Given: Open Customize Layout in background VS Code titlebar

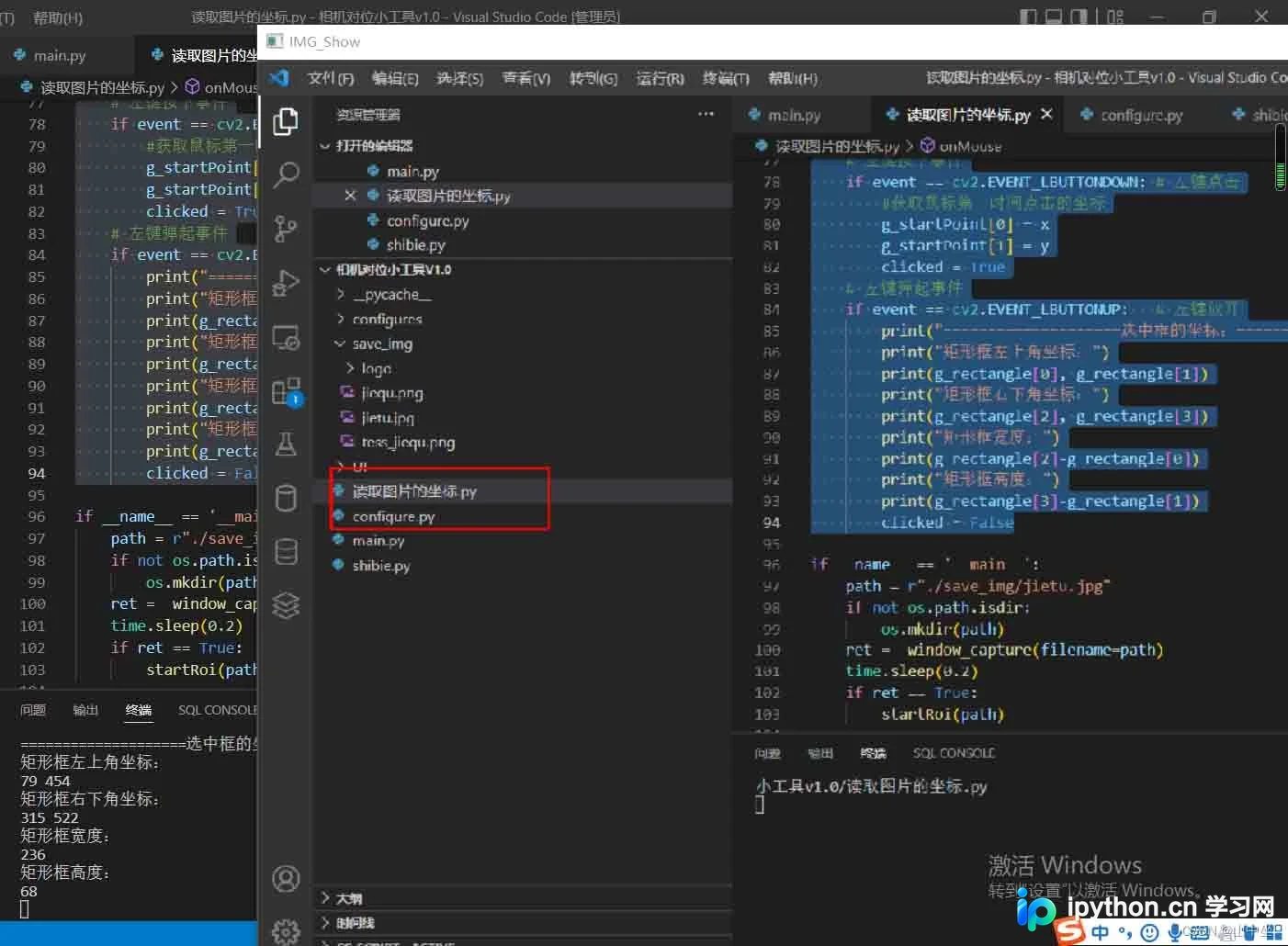Looking at the screenshot, I should tap(1115, 17).
